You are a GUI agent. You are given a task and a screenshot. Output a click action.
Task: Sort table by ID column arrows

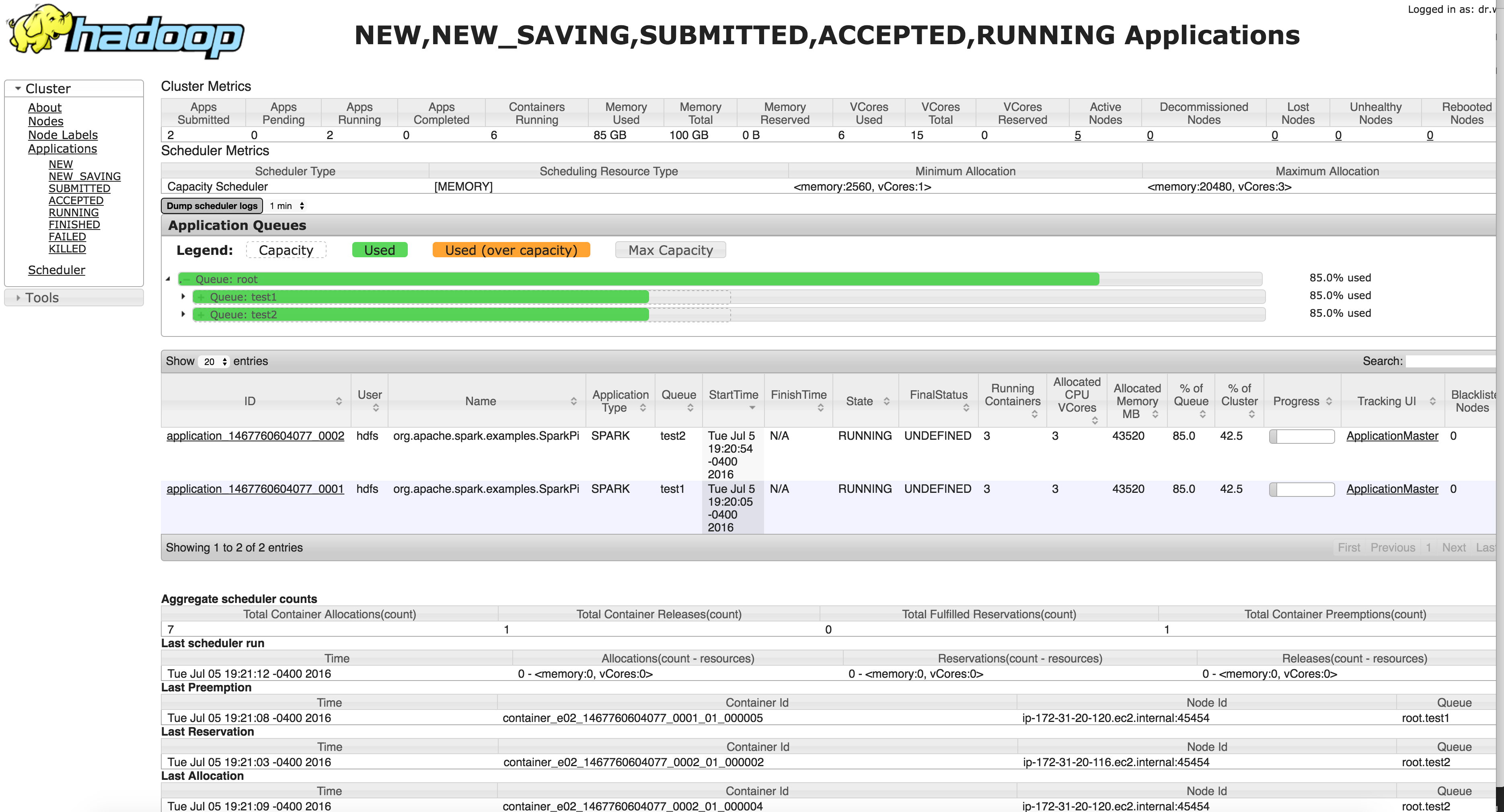pos(339,401)
